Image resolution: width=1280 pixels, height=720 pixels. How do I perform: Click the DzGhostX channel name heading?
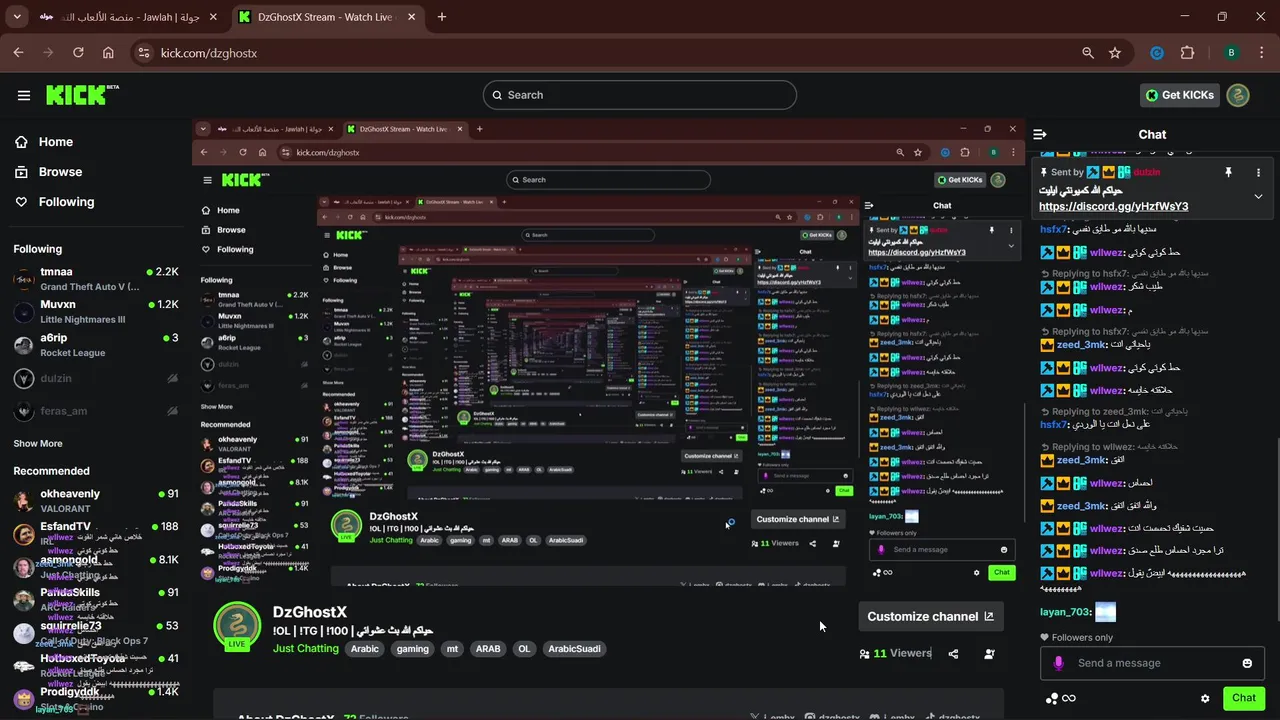click(310, 612)
